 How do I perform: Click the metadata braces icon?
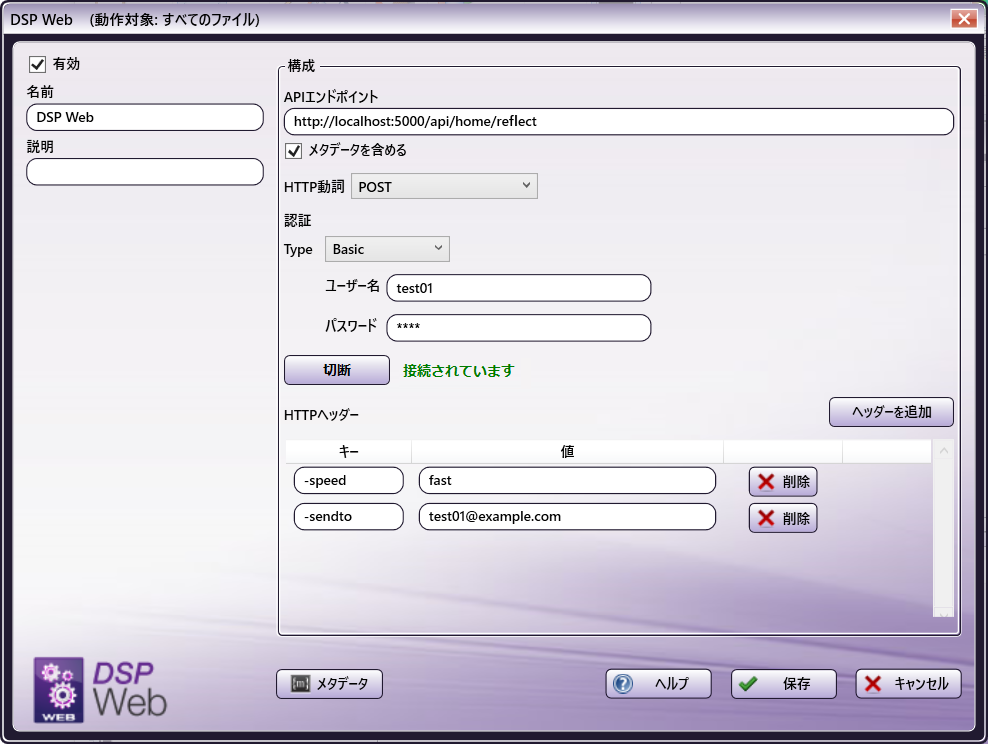[300, 684]
